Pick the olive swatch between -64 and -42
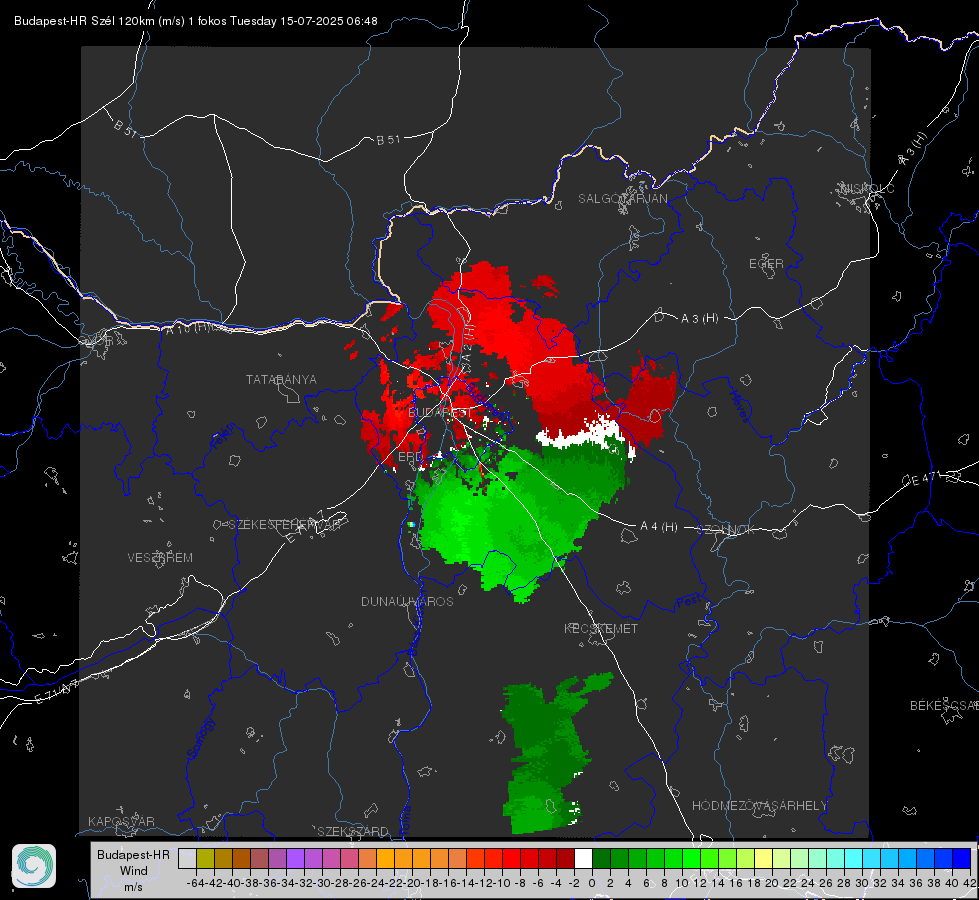The width and height of the screenshot is (979, 900). point(205,858)
